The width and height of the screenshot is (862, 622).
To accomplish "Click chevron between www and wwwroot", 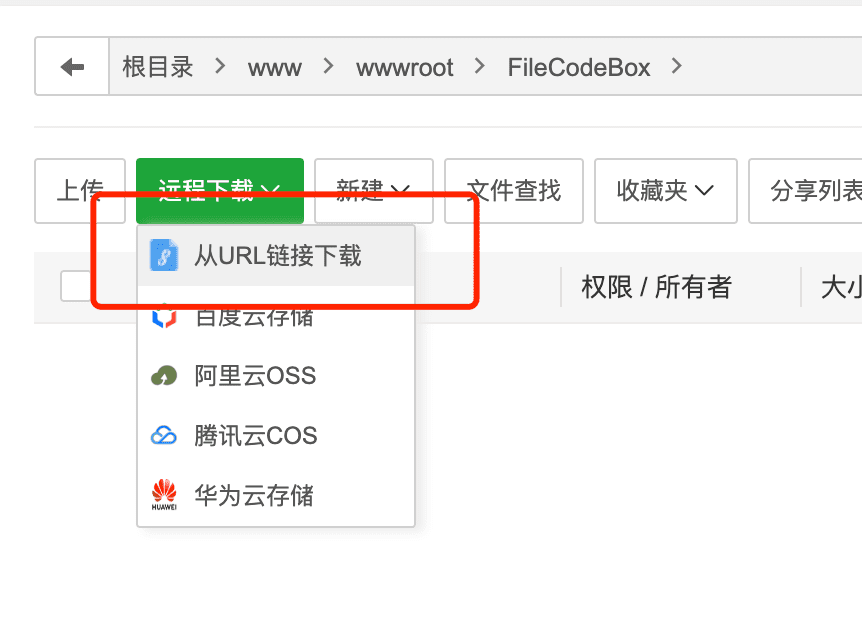I will (x=329, y=67).
